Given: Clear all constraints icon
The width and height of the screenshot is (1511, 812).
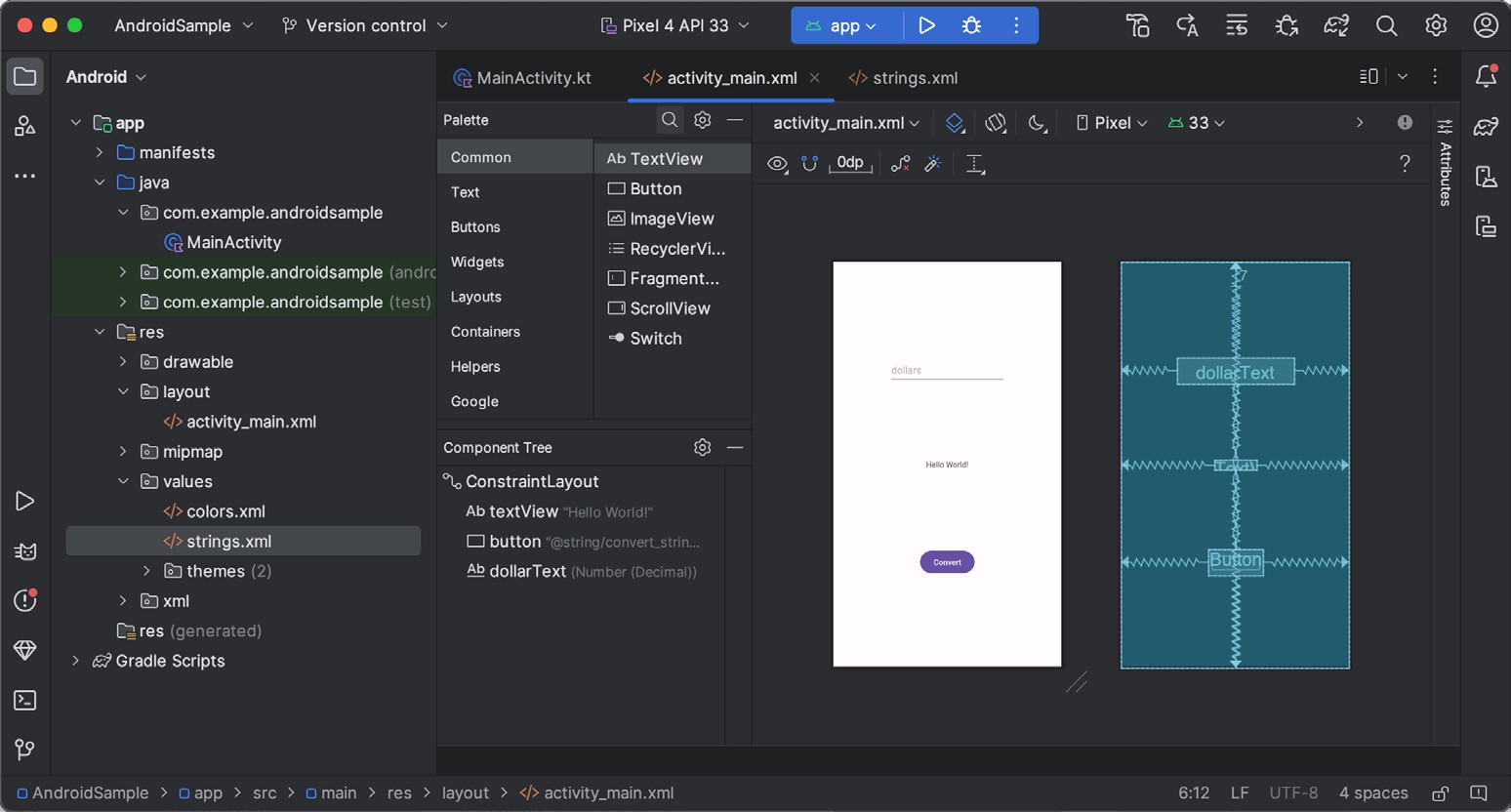Looking at the screenshot, I should click(x=900, y=163).
